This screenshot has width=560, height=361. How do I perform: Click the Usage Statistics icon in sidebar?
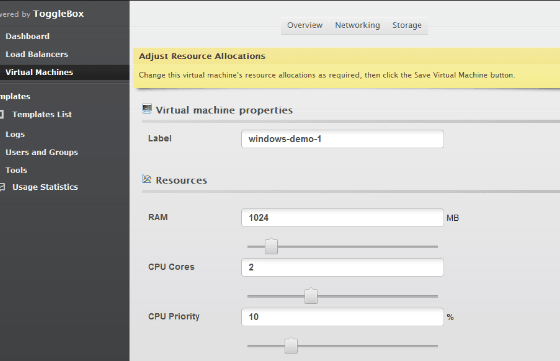click(2, 187)
